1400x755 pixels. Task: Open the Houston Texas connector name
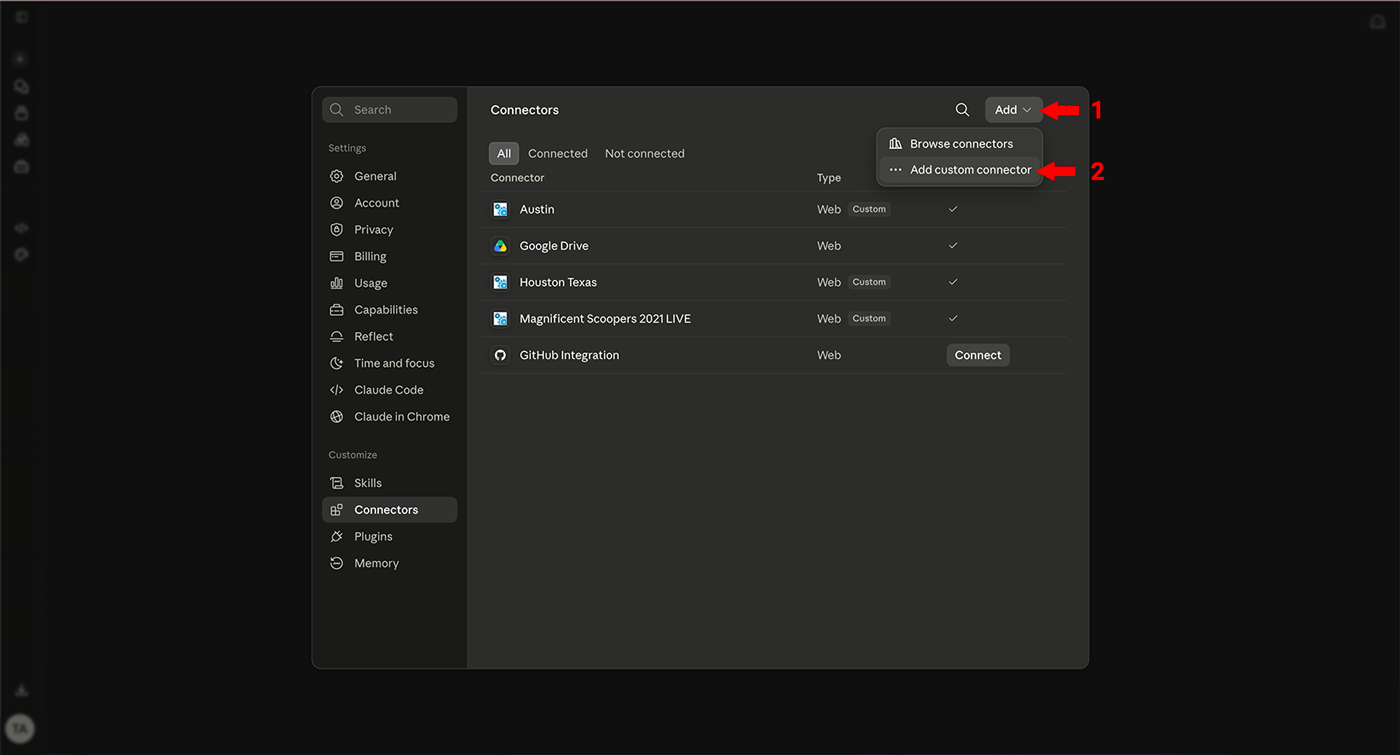[558, 282]
